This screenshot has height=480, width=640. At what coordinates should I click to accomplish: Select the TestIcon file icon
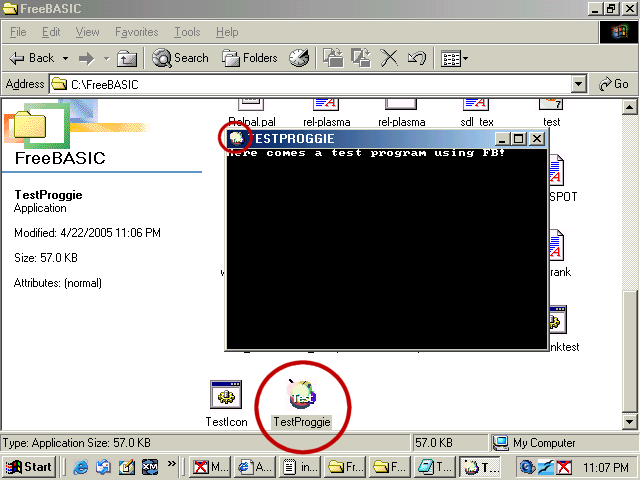pos(225,396)
